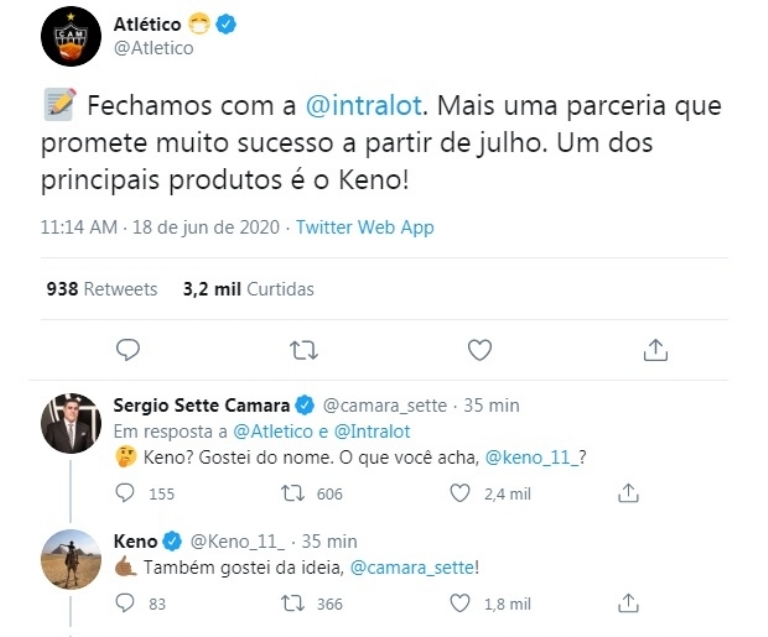Retweet Keno's reply tweet
This screenshot has height=637, width=768.
click(x=293, y=603)
